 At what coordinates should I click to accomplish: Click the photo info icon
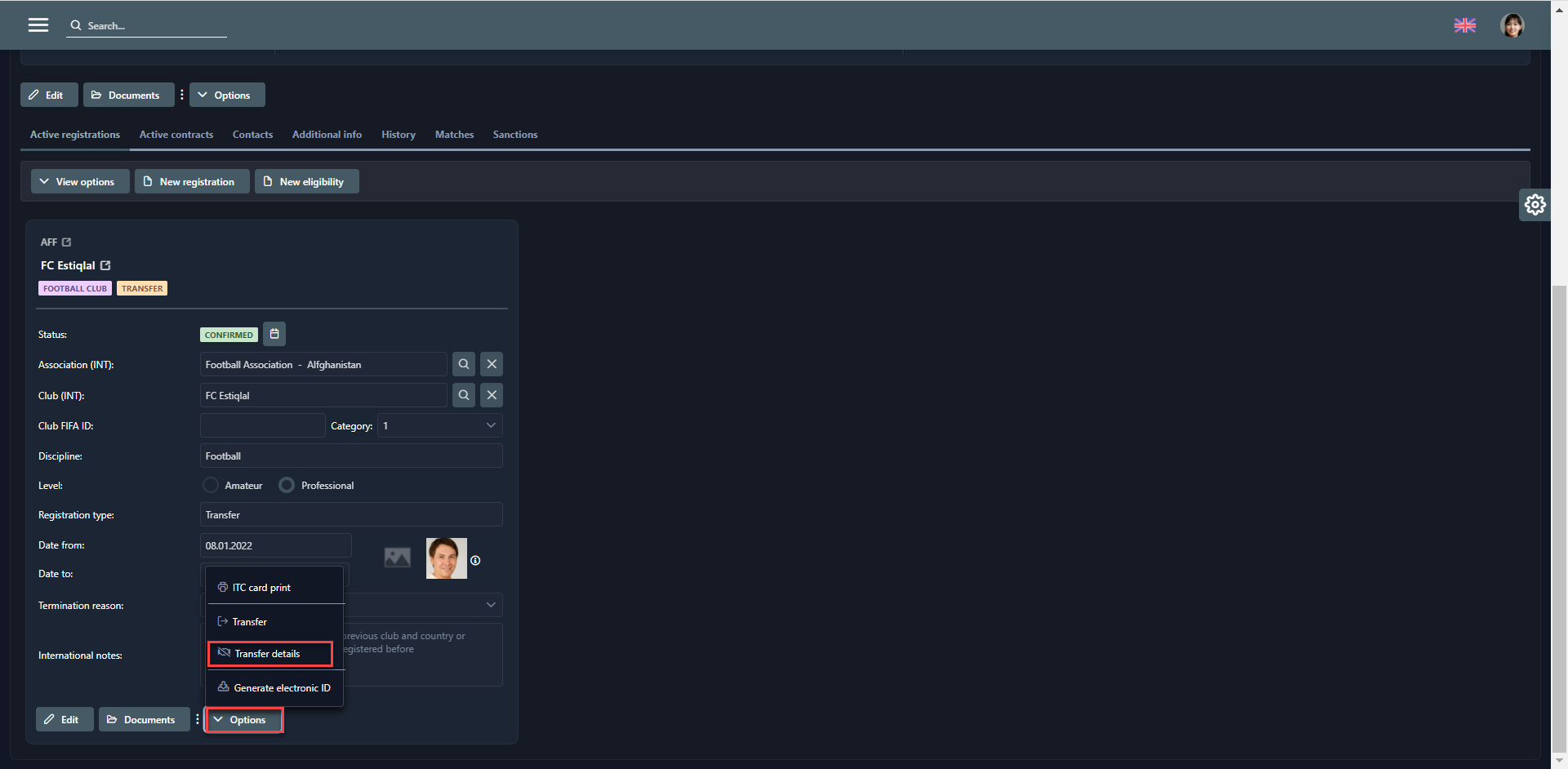(x=475, y=561)
